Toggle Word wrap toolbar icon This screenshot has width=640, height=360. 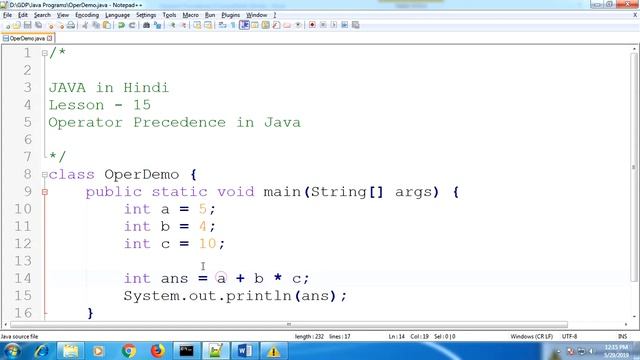pos(222,25)
